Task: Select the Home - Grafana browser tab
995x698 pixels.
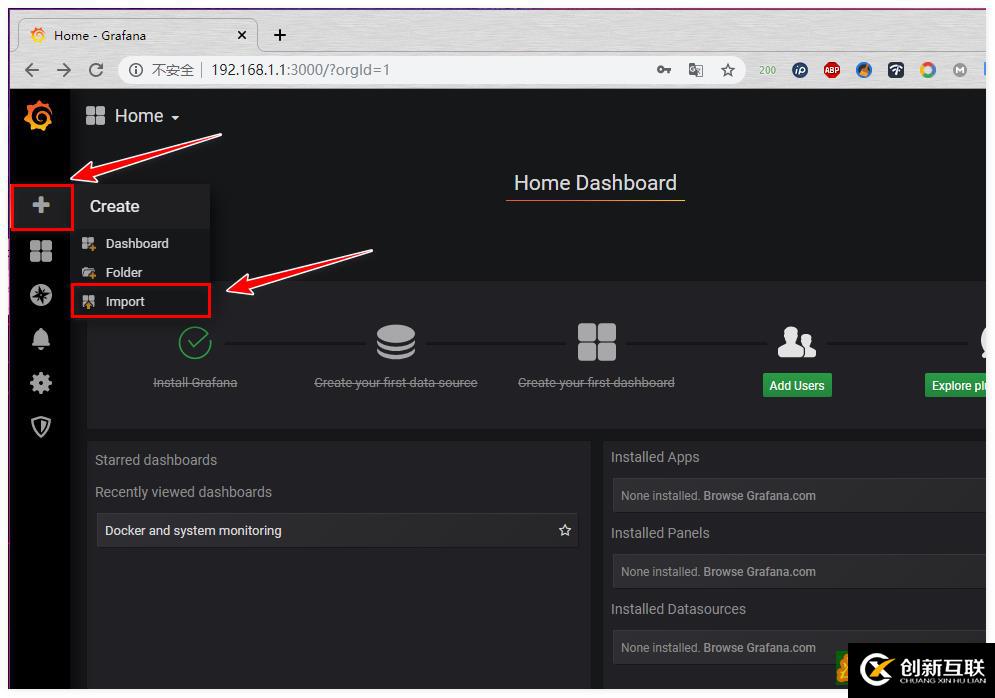Action: (x=138, y=35)
